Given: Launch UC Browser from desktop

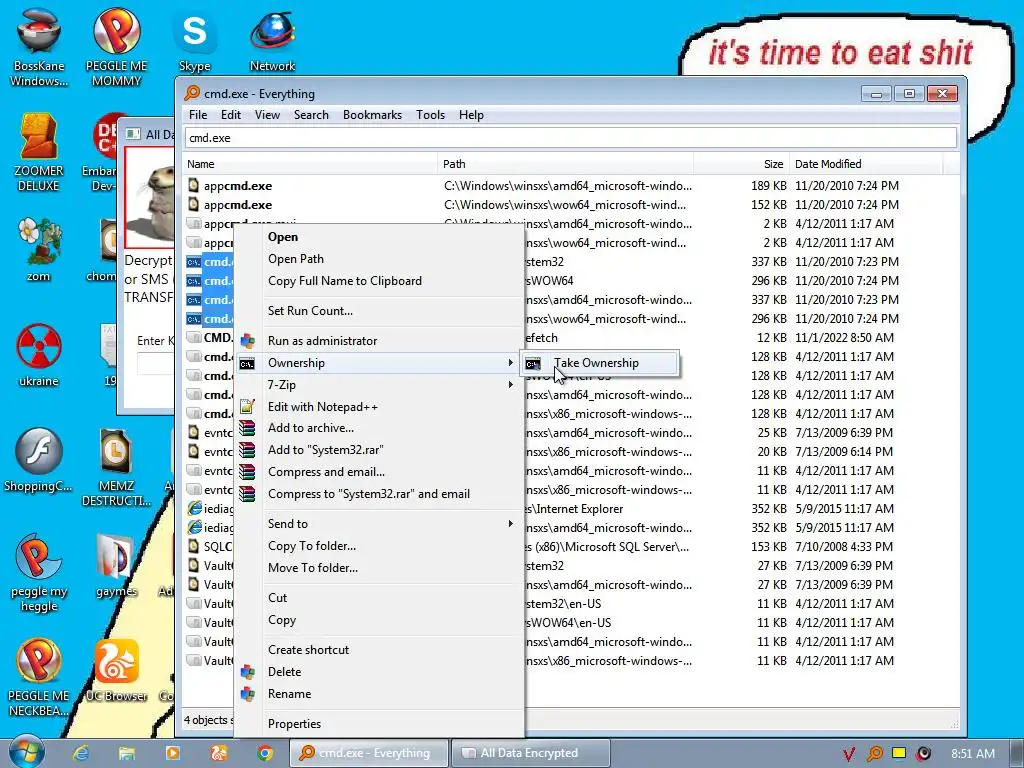Looking at the screenshot, I should [x=116, y=670].
